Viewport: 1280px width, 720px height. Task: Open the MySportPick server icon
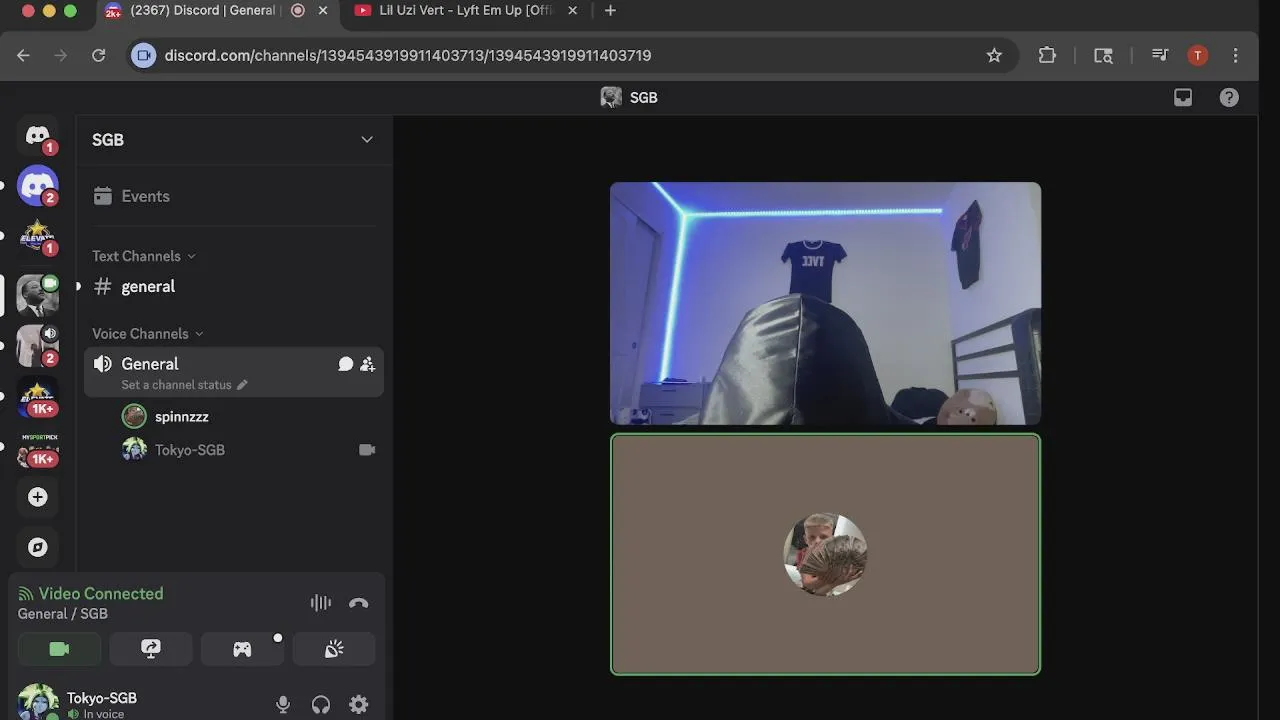38,449
